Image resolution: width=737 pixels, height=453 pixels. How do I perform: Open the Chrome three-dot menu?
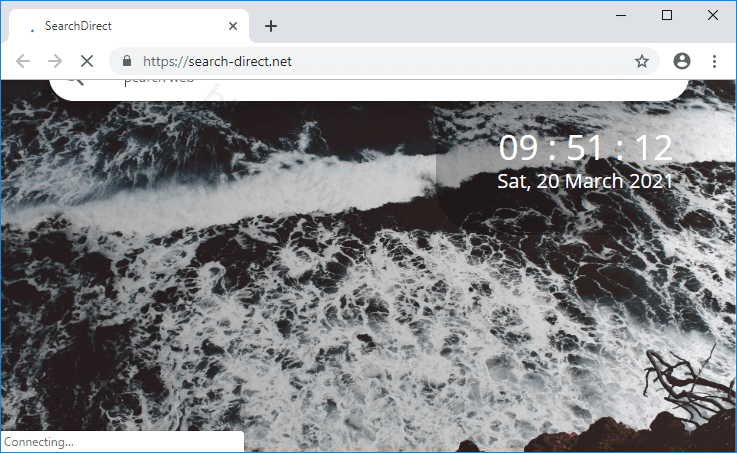pyautogui.click(x=714, y=61)
